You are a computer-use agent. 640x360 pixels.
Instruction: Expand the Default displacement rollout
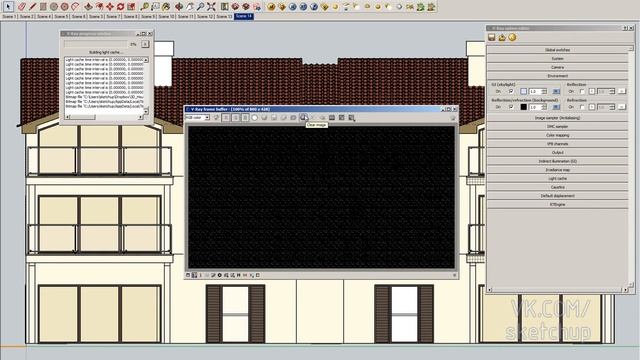pyautogui.click(x=558, y=196)
